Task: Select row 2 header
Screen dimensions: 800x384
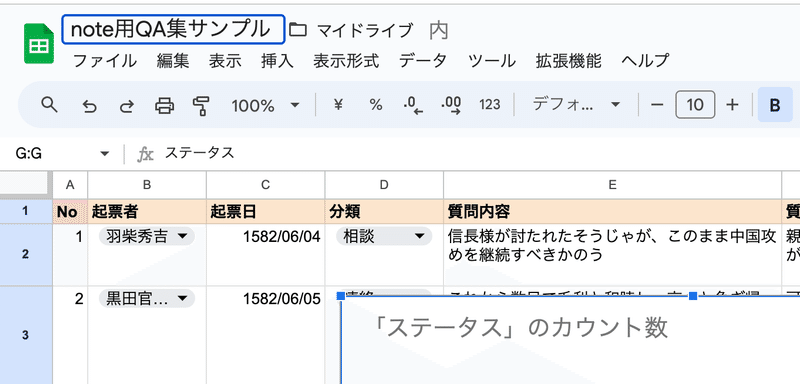Action: point(26,254)
